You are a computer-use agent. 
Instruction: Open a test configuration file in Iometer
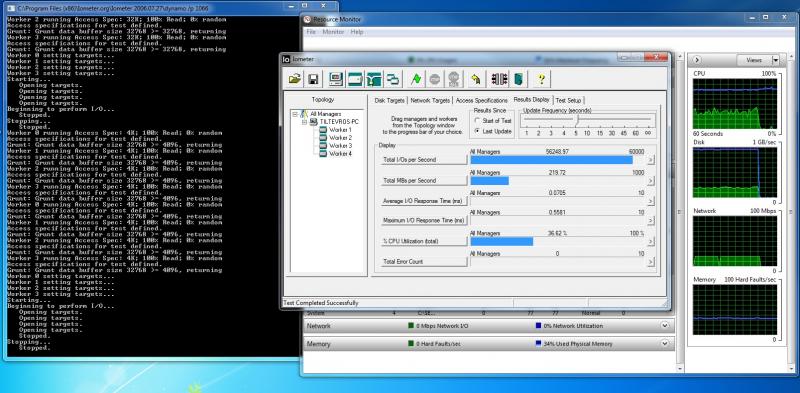coord(294,79)
